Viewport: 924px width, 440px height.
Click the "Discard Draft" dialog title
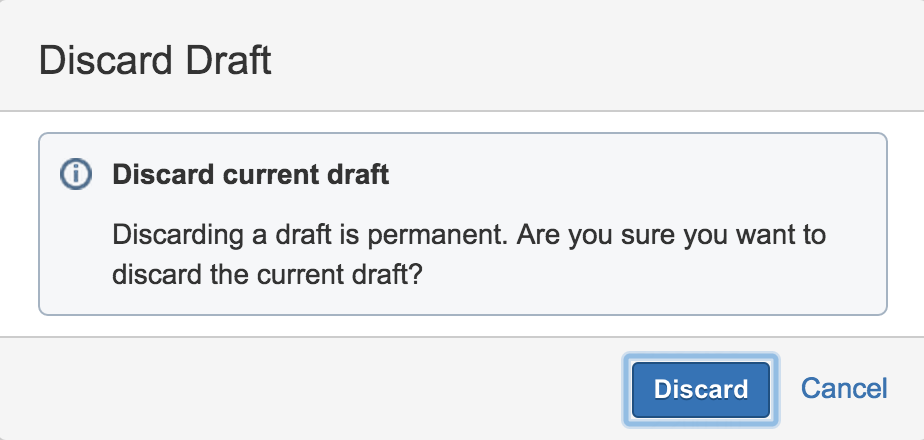pyautogui.click(x=155, y=60)
